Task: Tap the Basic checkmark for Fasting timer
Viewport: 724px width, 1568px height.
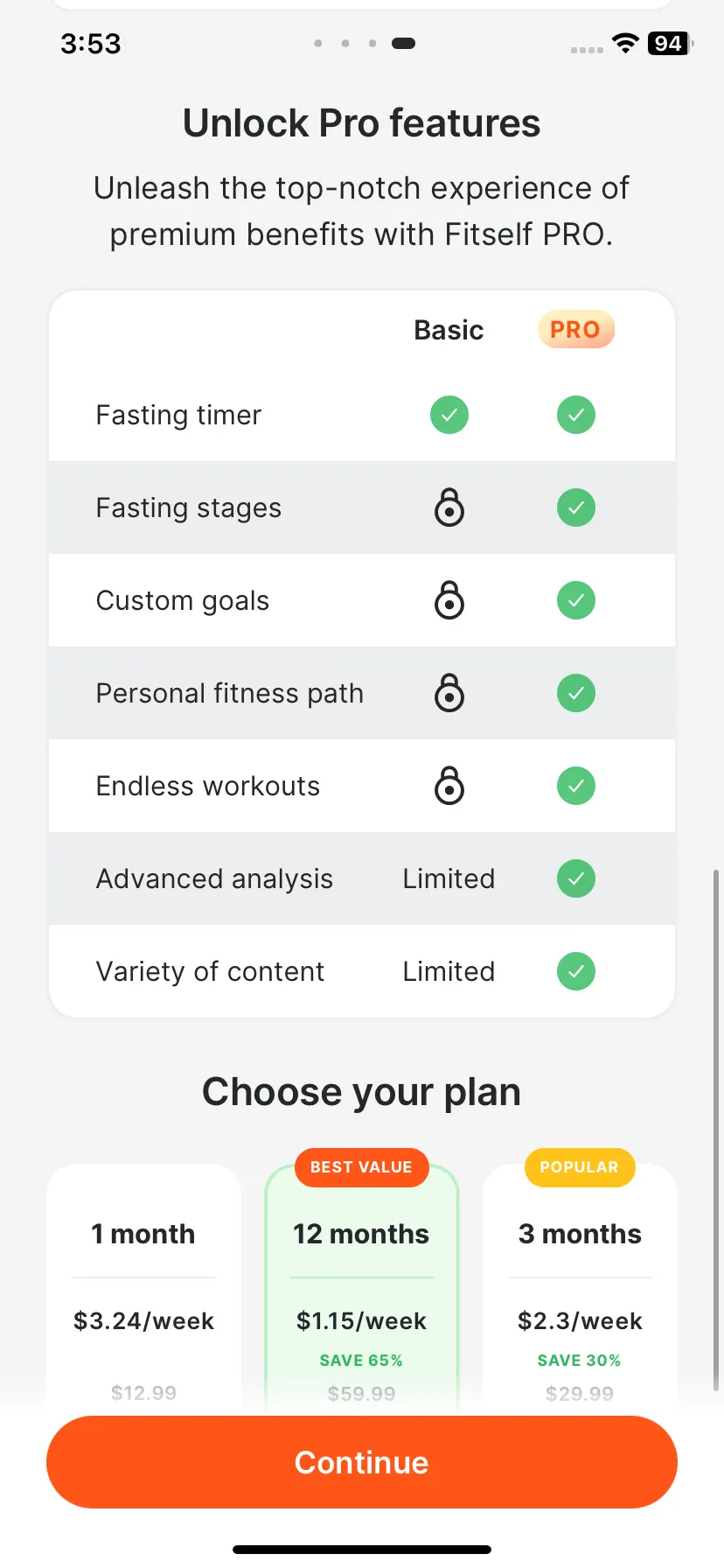Action: click(x=449, y=415)
